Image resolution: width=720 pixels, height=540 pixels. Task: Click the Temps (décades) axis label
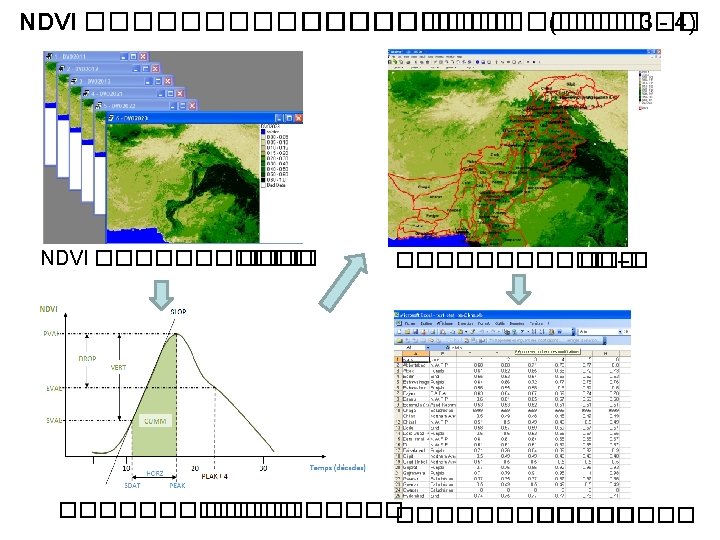pos(338,467)
